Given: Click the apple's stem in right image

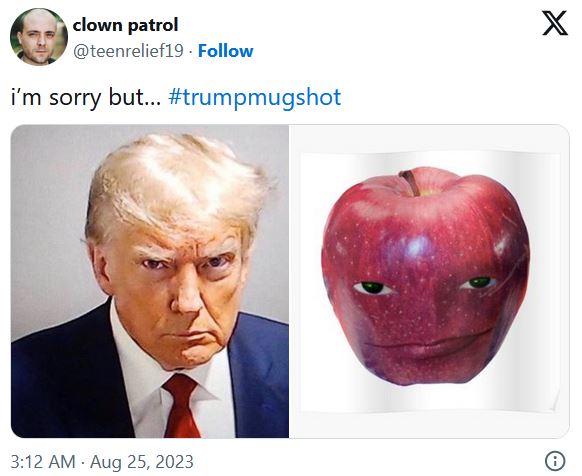Looking at the screenshot, I should [411, 182].
